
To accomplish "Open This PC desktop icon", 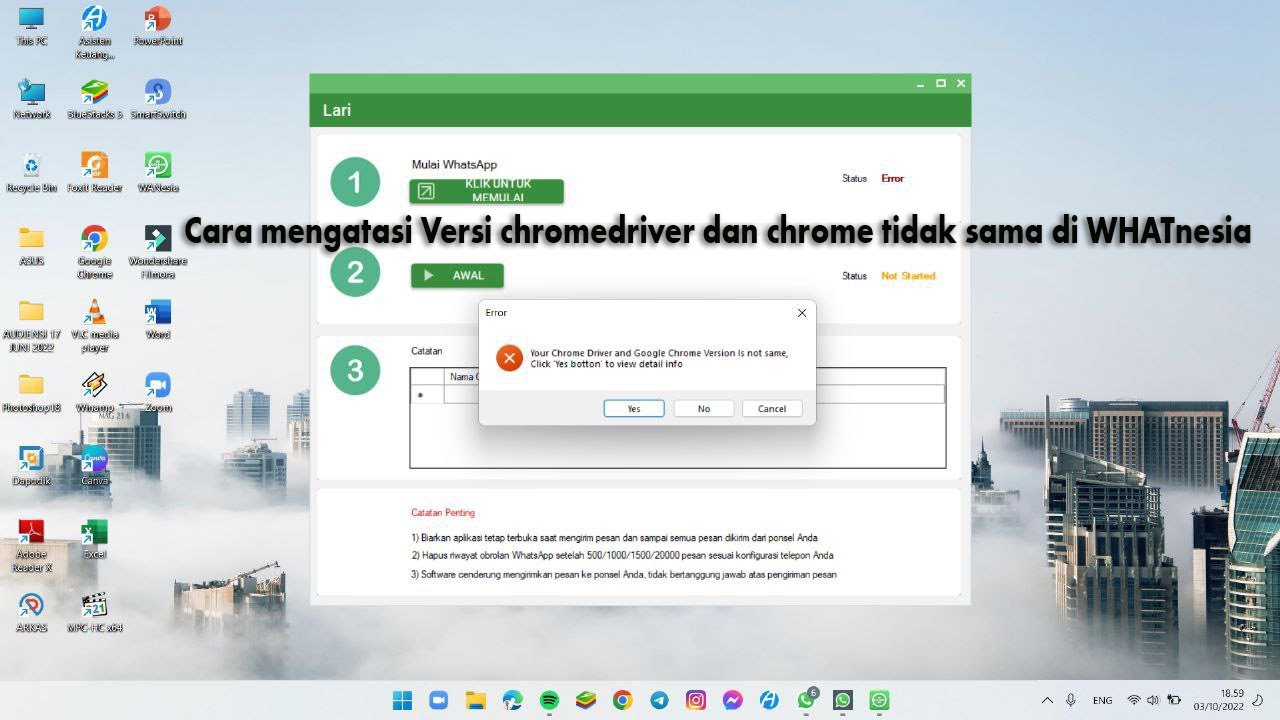I will (32, 26).
